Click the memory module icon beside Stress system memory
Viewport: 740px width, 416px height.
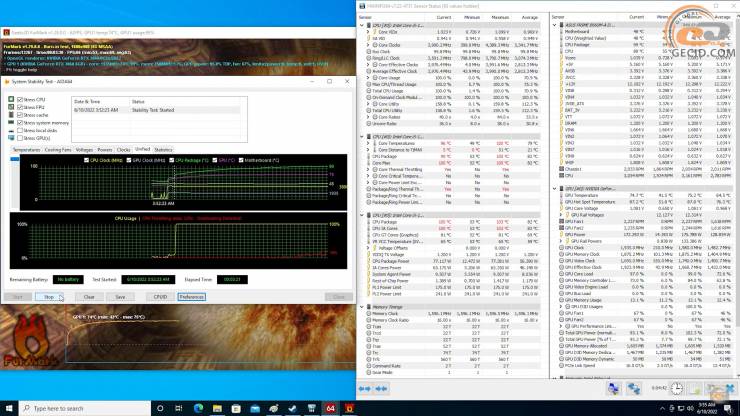pos(11,123)
